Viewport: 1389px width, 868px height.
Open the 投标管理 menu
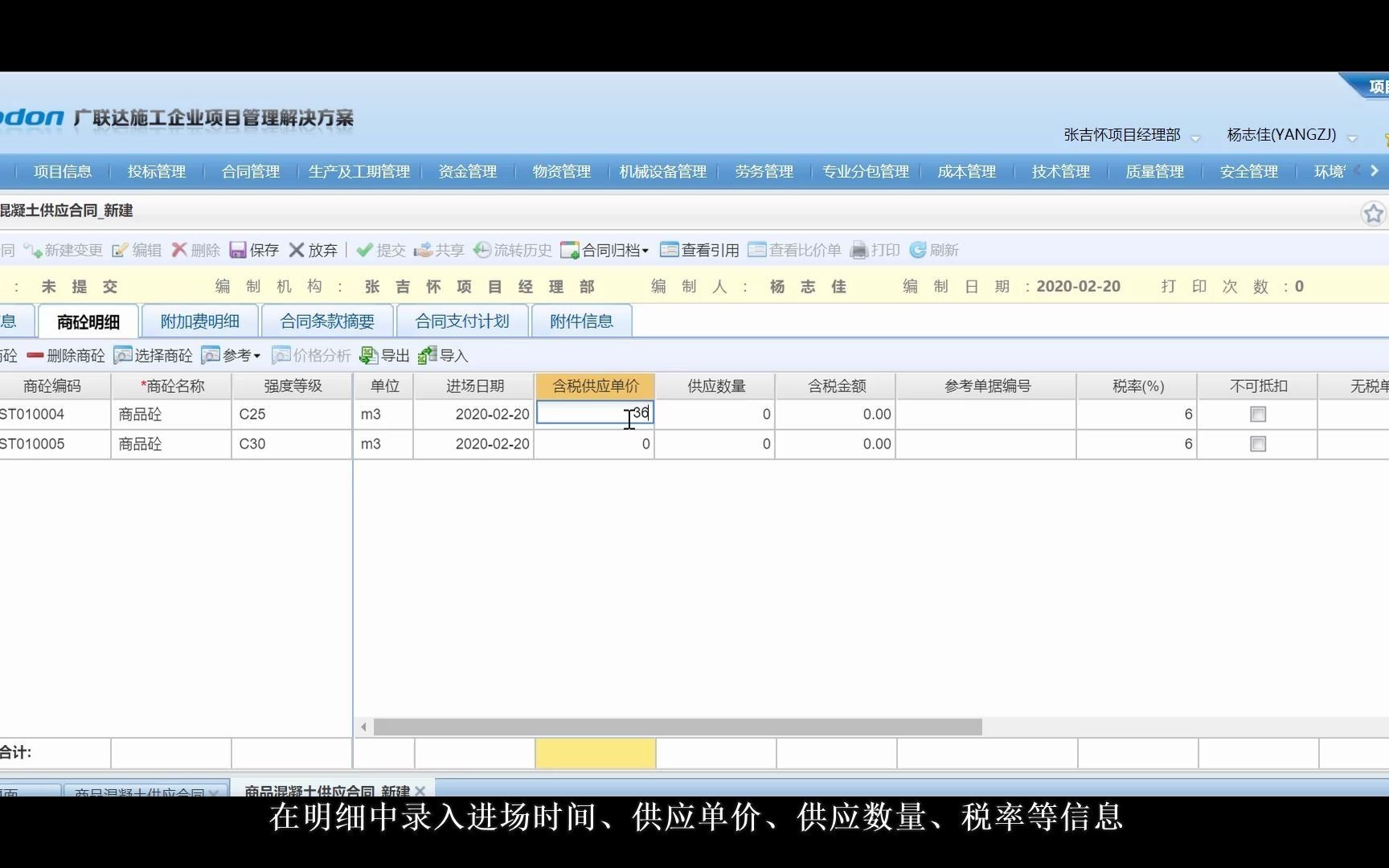(x=157, y=171)
